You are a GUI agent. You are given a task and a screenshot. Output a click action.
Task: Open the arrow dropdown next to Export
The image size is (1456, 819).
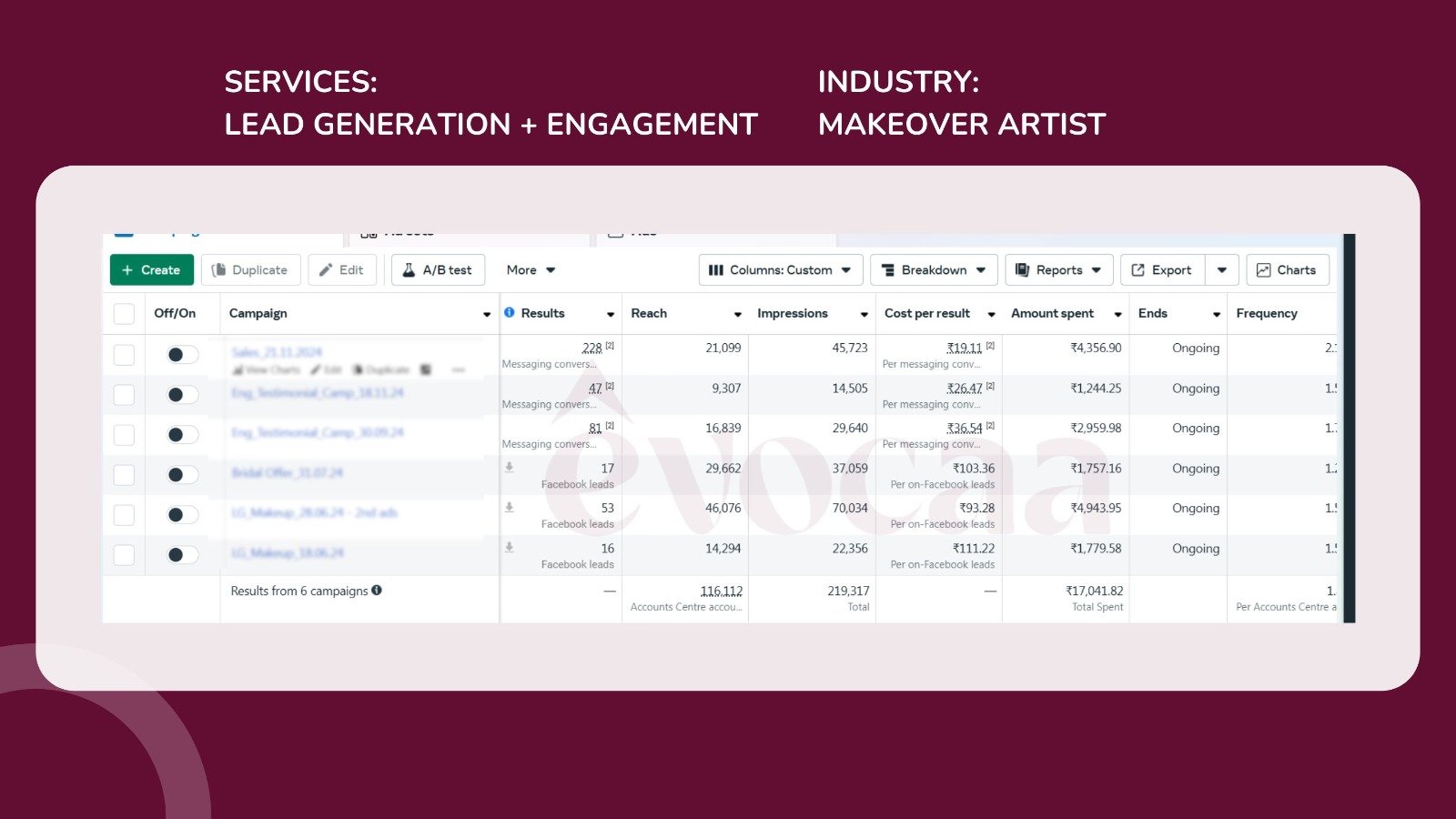point(1222,270)
